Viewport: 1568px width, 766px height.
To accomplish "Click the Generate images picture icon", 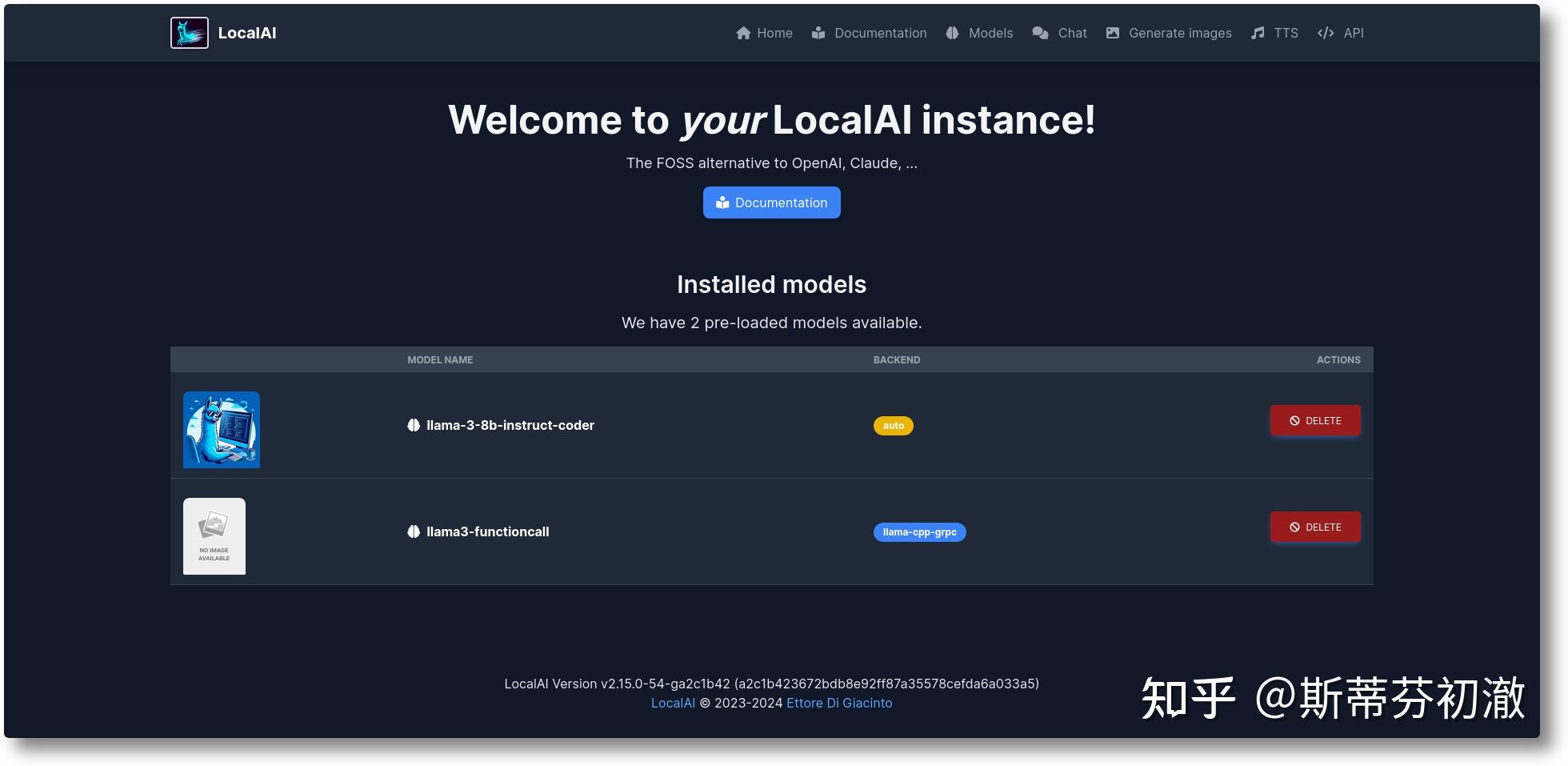I will pyautogui.click(x=1112, y=33).
